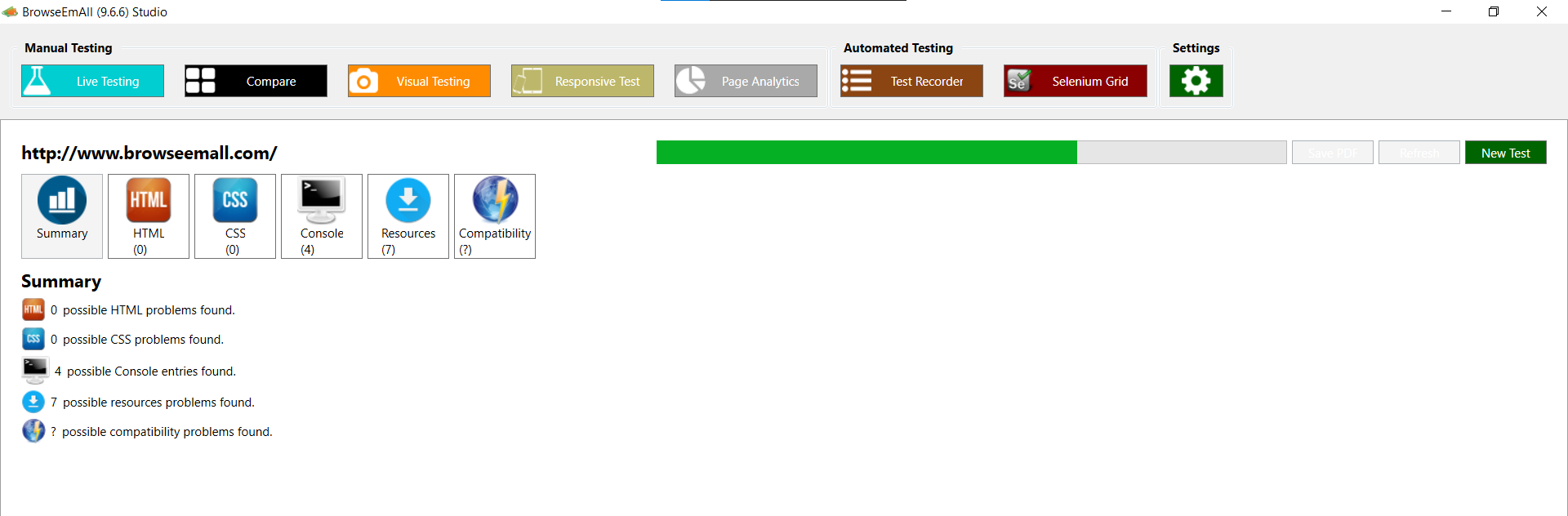Launch Visual Testing
This screenshot has width=1568, height=516.
pyautogui.click(x=419, y=81)
